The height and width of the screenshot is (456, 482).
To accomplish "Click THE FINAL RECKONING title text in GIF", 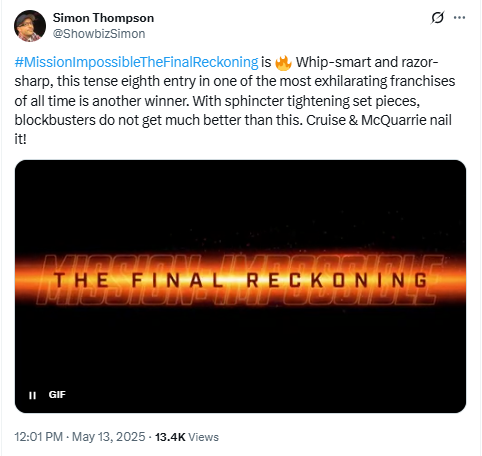I will point(240,280).
